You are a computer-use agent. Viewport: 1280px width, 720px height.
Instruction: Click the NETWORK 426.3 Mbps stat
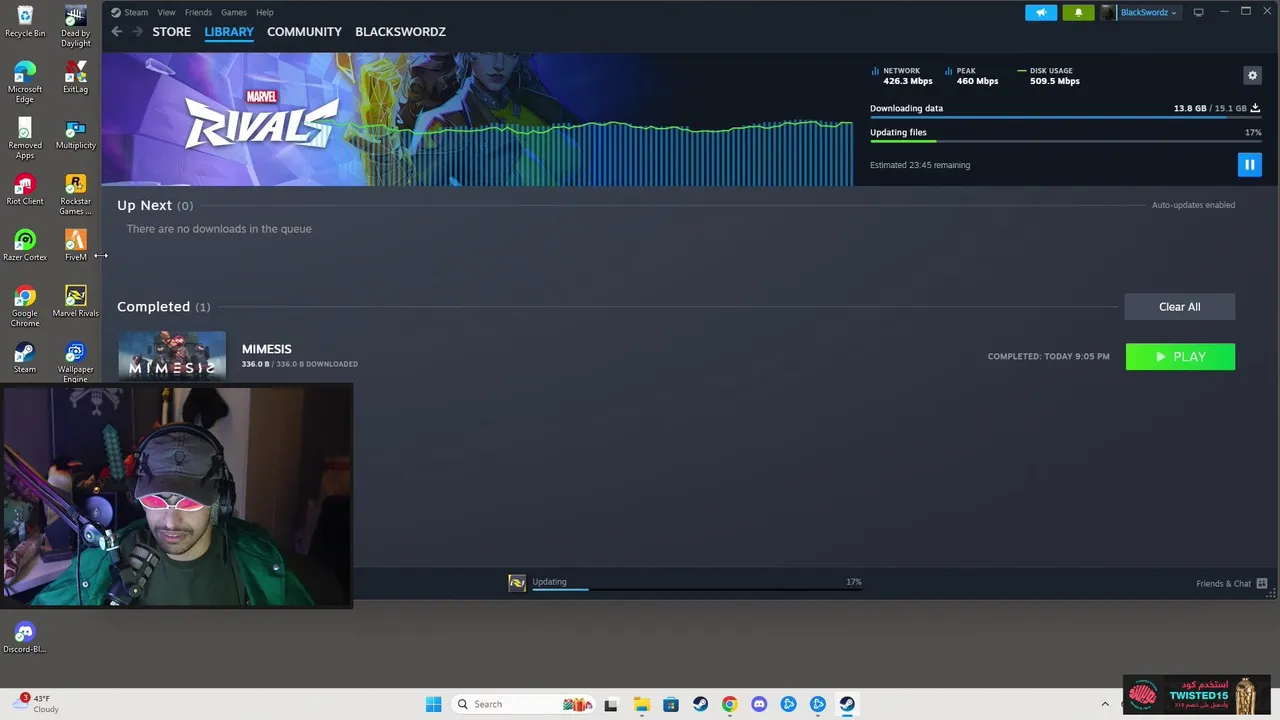click(902, 76)
